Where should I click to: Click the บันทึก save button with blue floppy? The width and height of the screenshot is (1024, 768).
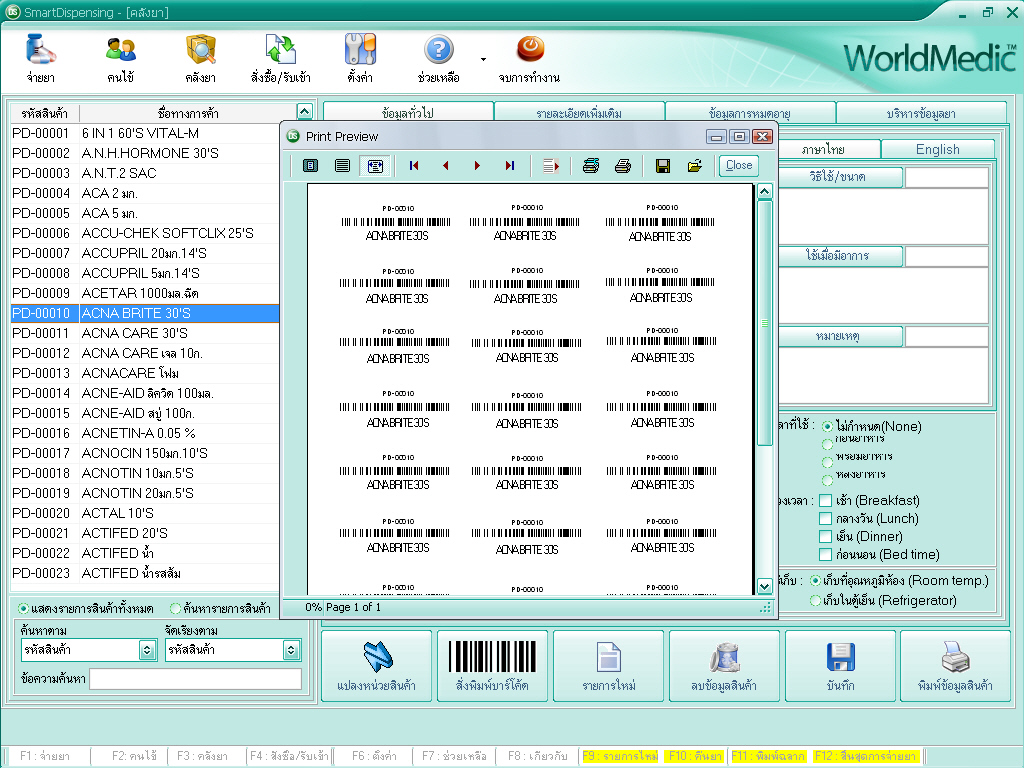tap(840, 665)
